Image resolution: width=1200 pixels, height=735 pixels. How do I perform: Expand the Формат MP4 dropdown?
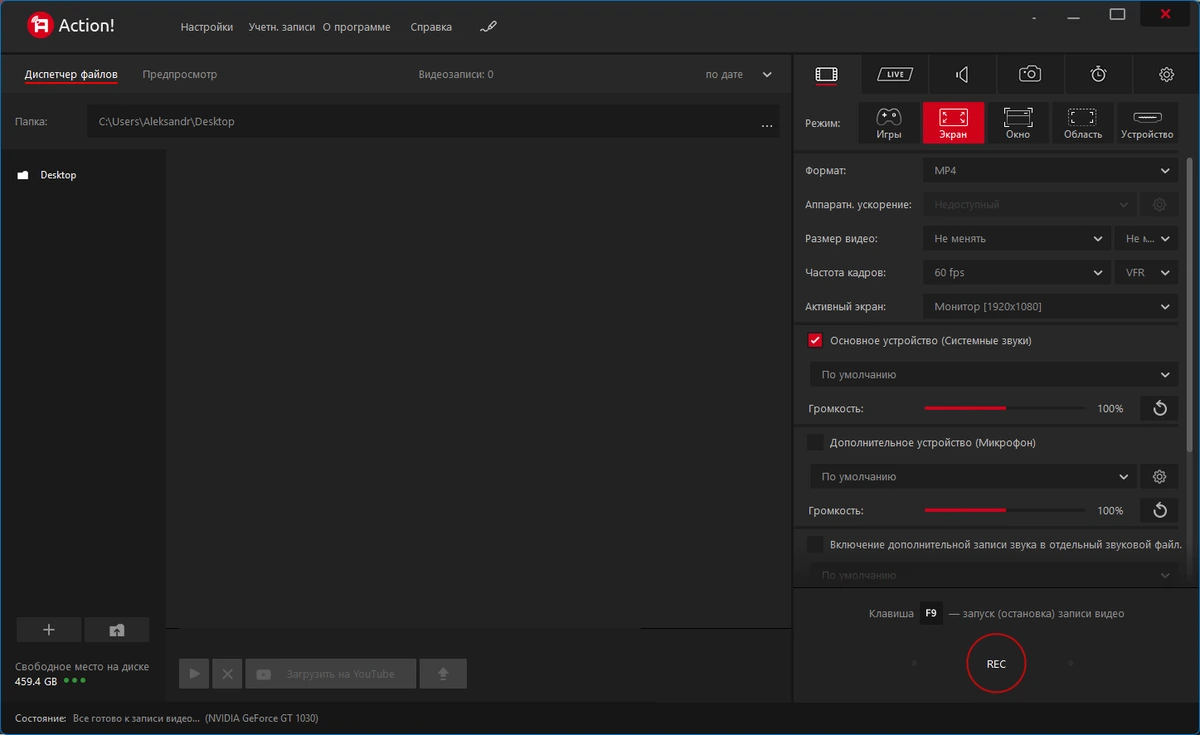1050,171
